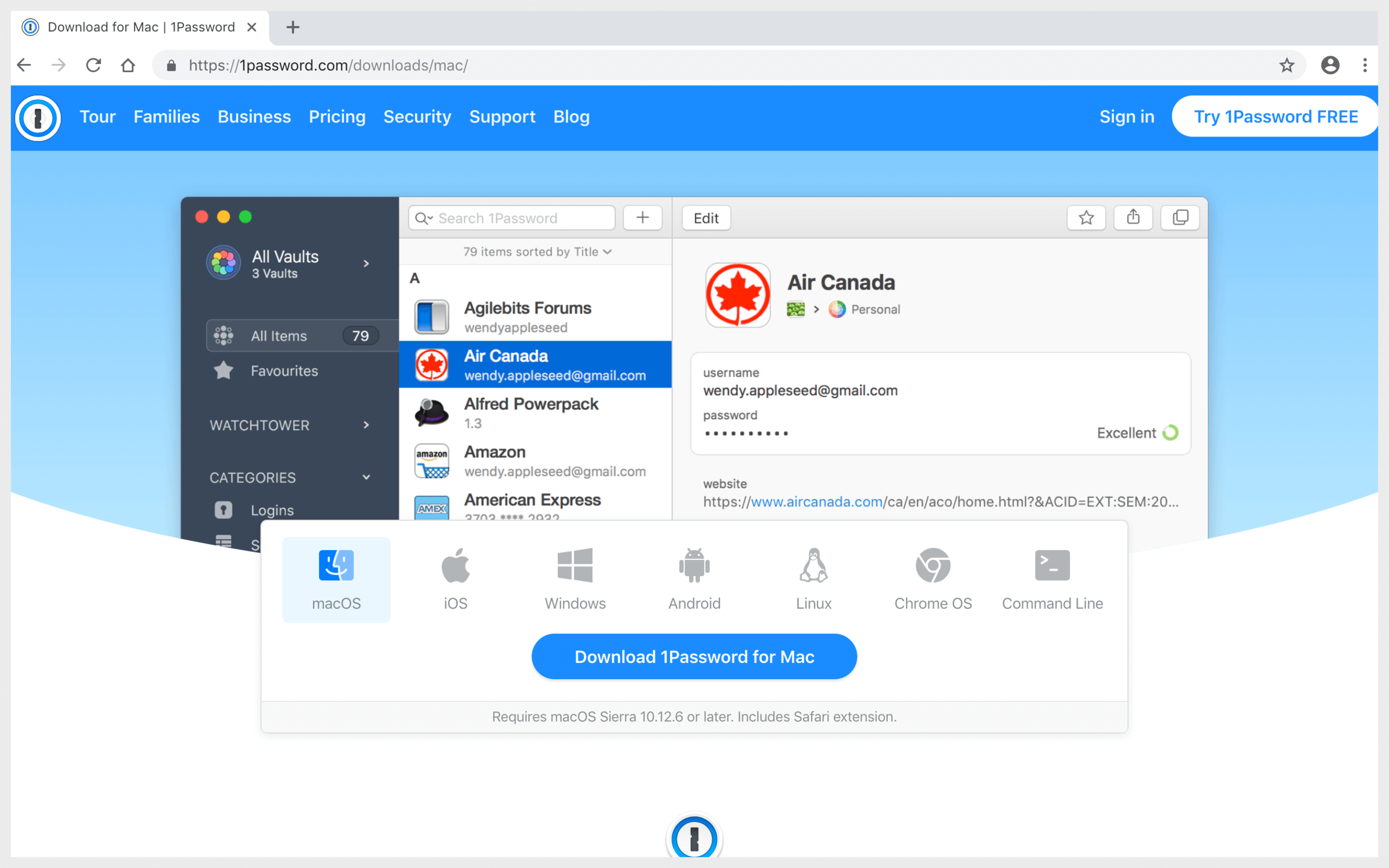Viewport: 1389px width, 868px height.
Task: Reload the page with the refresh icon
Action: pyautogui.click(x=93, y=65)
